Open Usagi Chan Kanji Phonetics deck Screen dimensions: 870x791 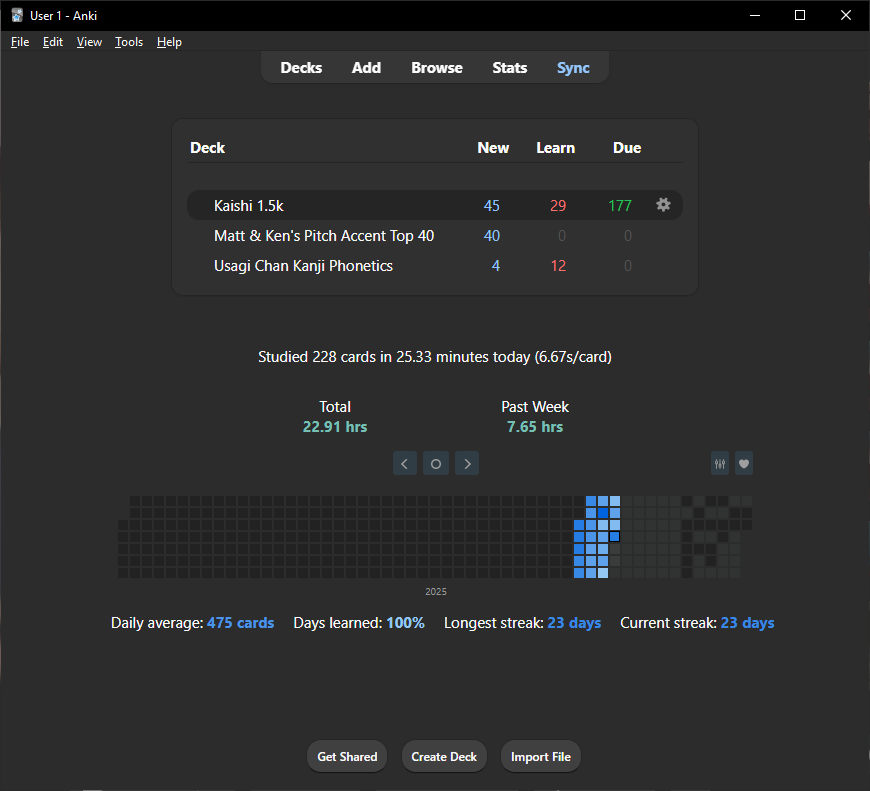pos(304,266)
